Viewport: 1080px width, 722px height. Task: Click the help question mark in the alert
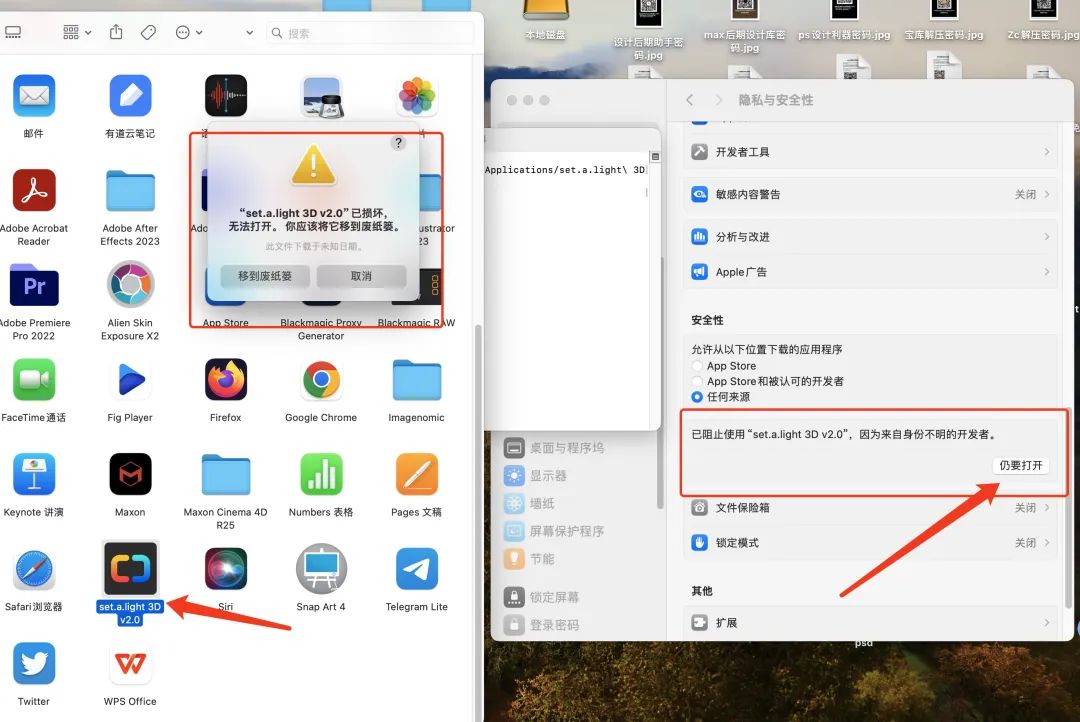coord(398,143)
